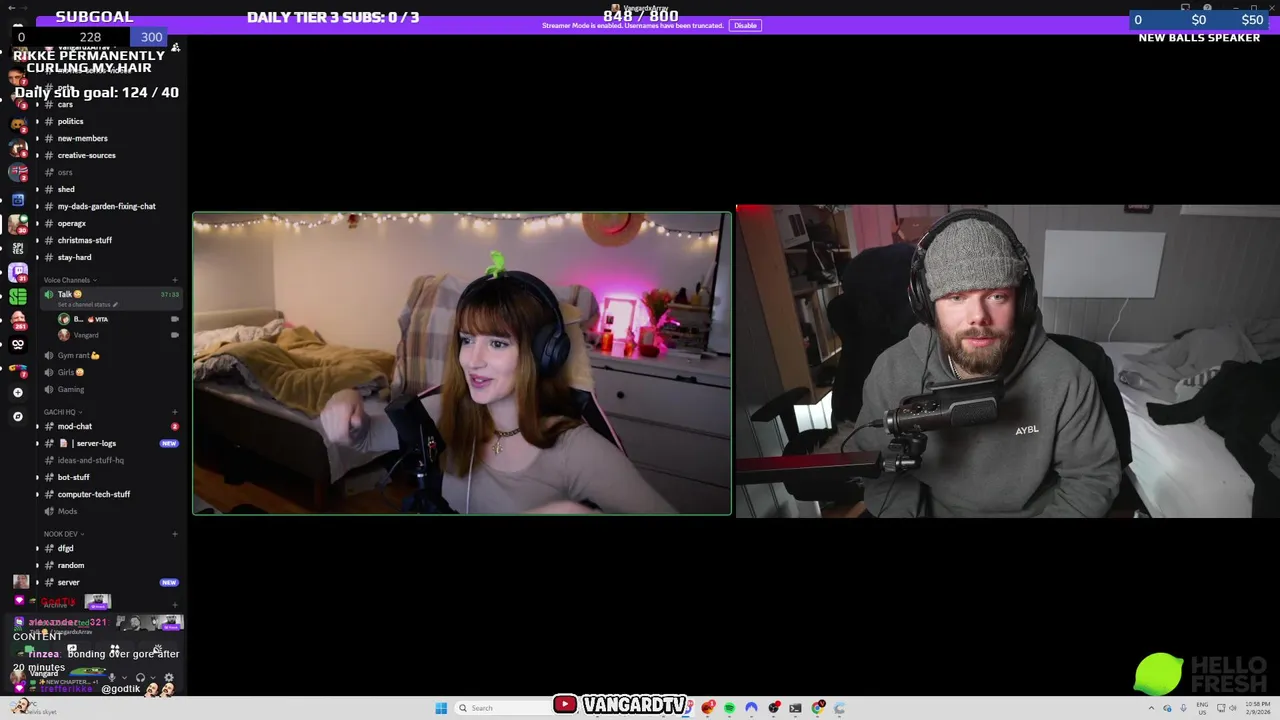The image size is (1280, 720).
Task: Disable Streamer Mode in the banner
Action: coord(745,25)
